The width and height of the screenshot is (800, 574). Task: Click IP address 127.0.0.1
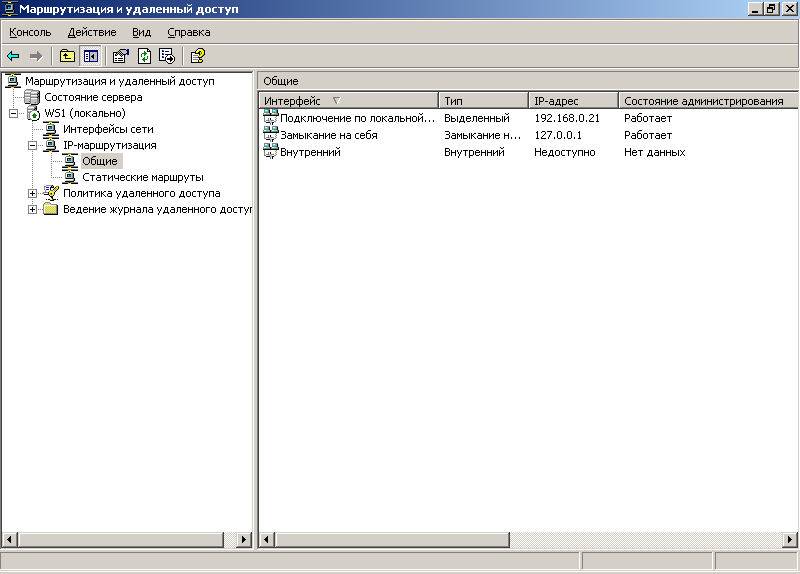(x=558, y=135)
